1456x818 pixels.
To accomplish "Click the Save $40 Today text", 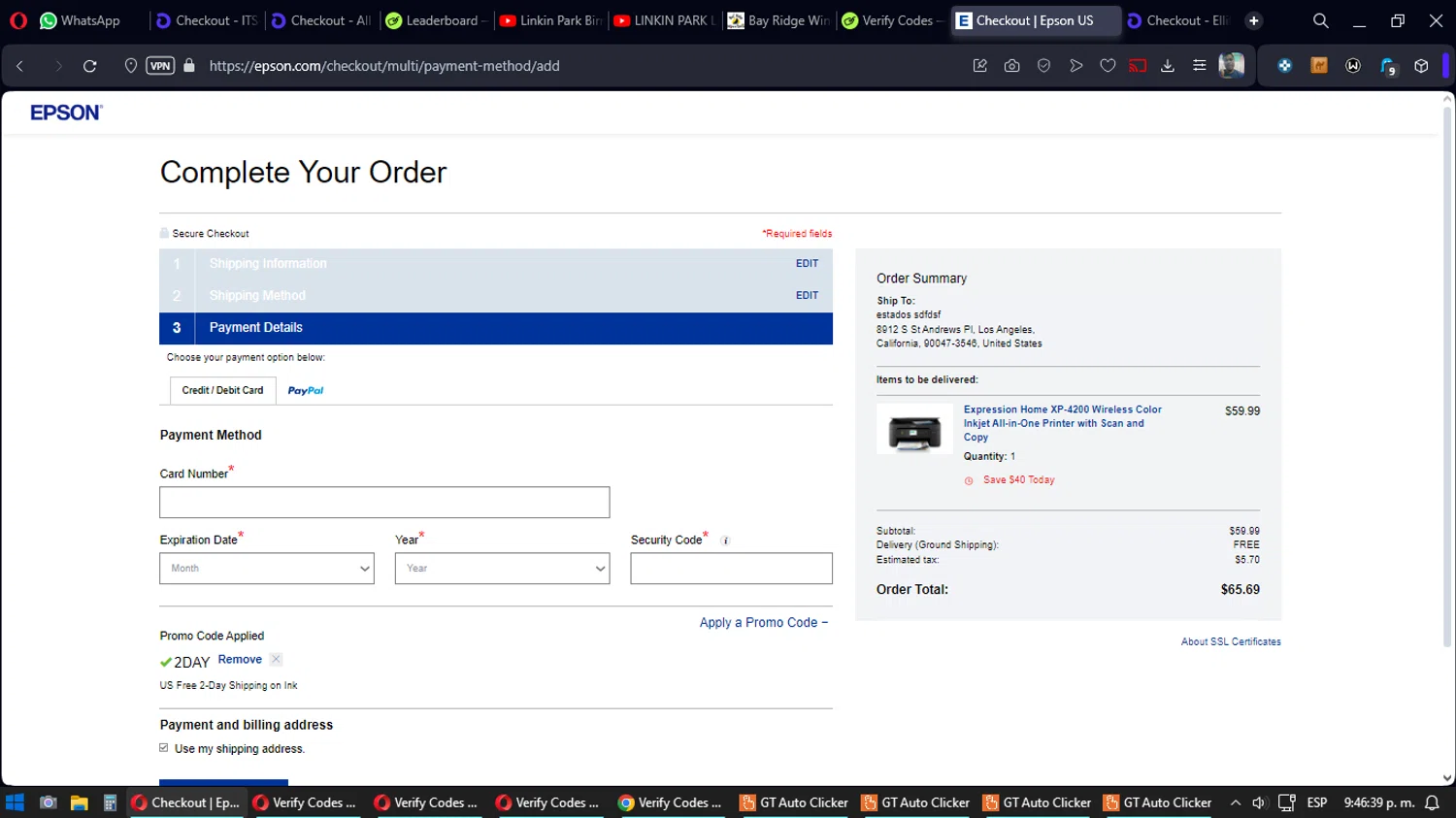I will [x=1018, y=480].
